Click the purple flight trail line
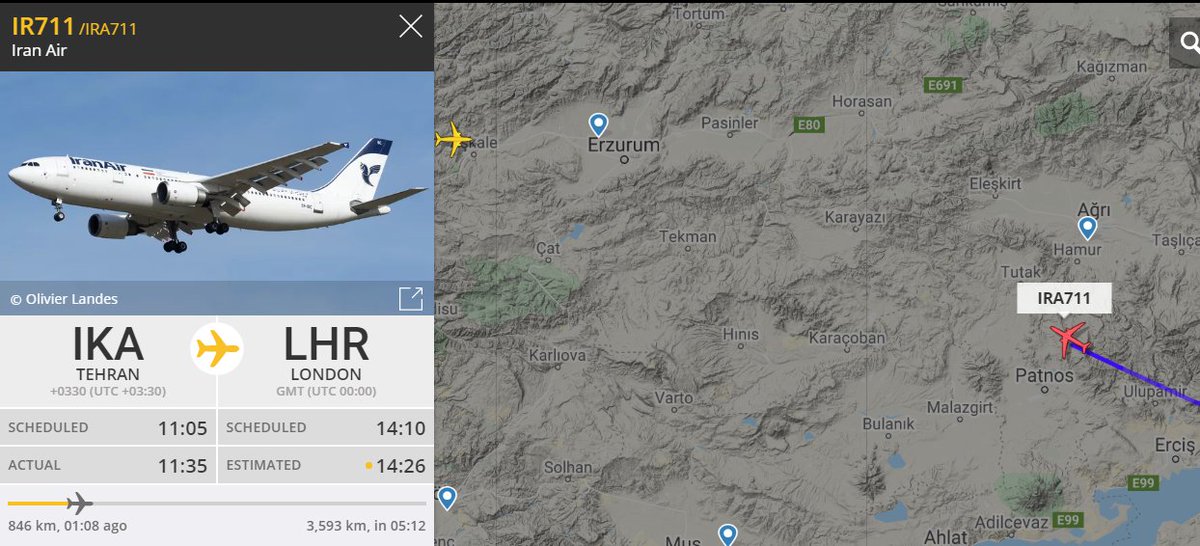The width and height of the screenshot is (1200, 546). click(1144, 376)
